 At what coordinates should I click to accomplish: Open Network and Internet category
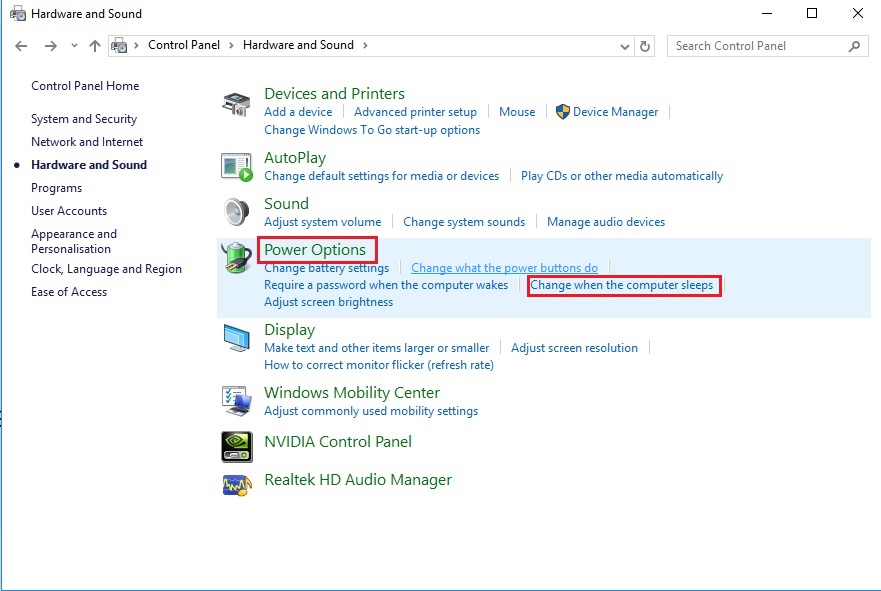(87, 142)
